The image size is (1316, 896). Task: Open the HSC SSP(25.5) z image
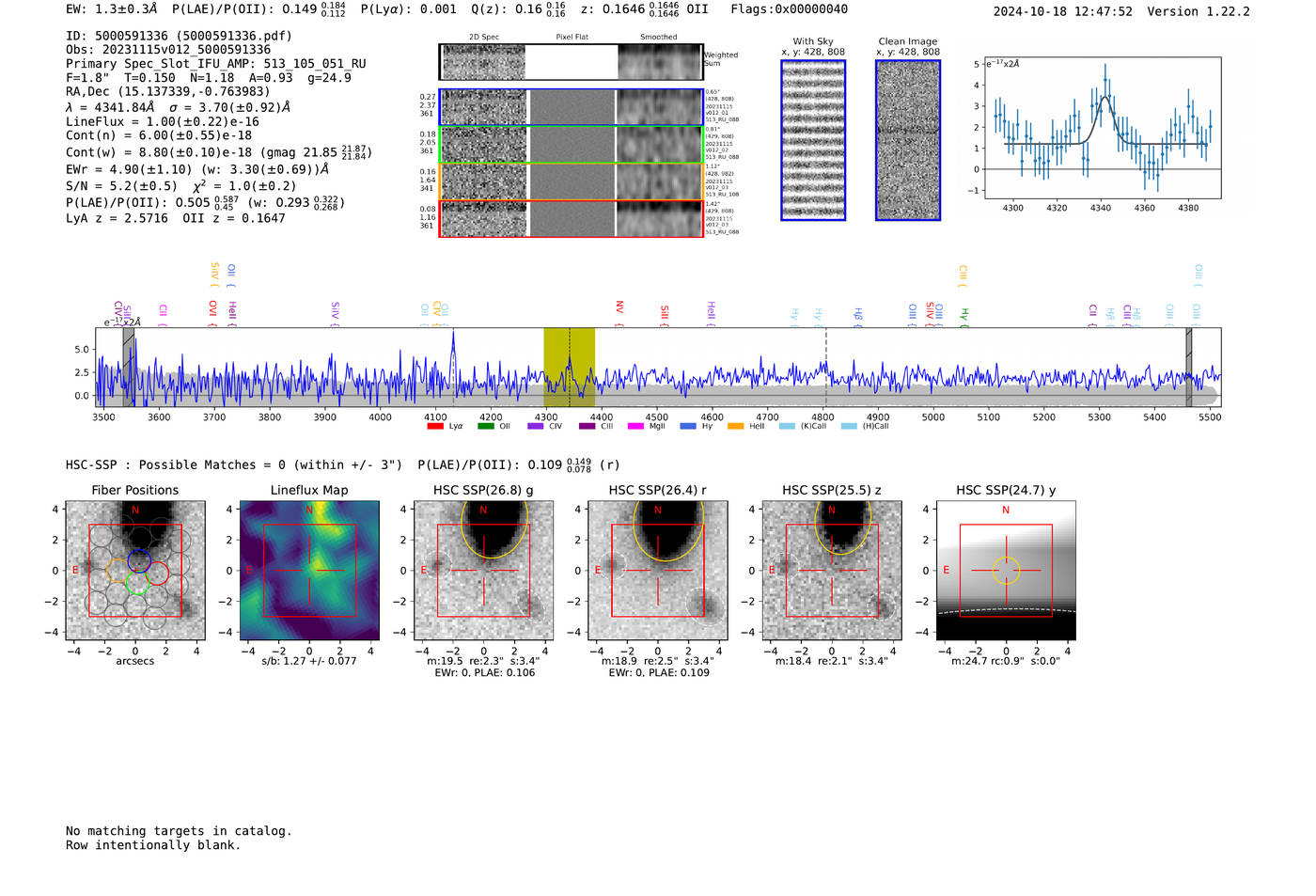pyautogui.click(x=831, y=570)
